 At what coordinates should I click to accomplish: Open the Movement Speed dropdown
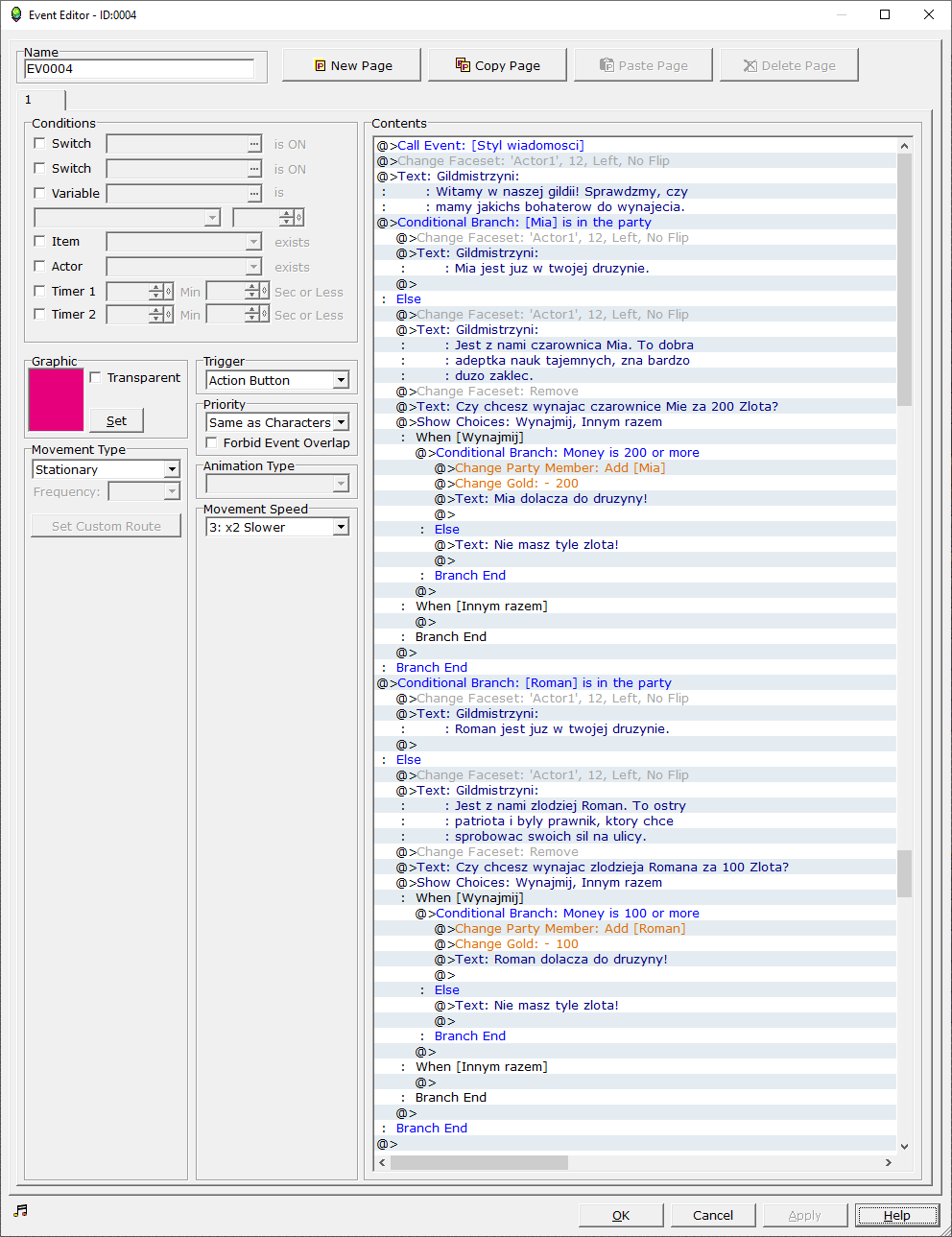pyautogui.click(x=277, y=527)
